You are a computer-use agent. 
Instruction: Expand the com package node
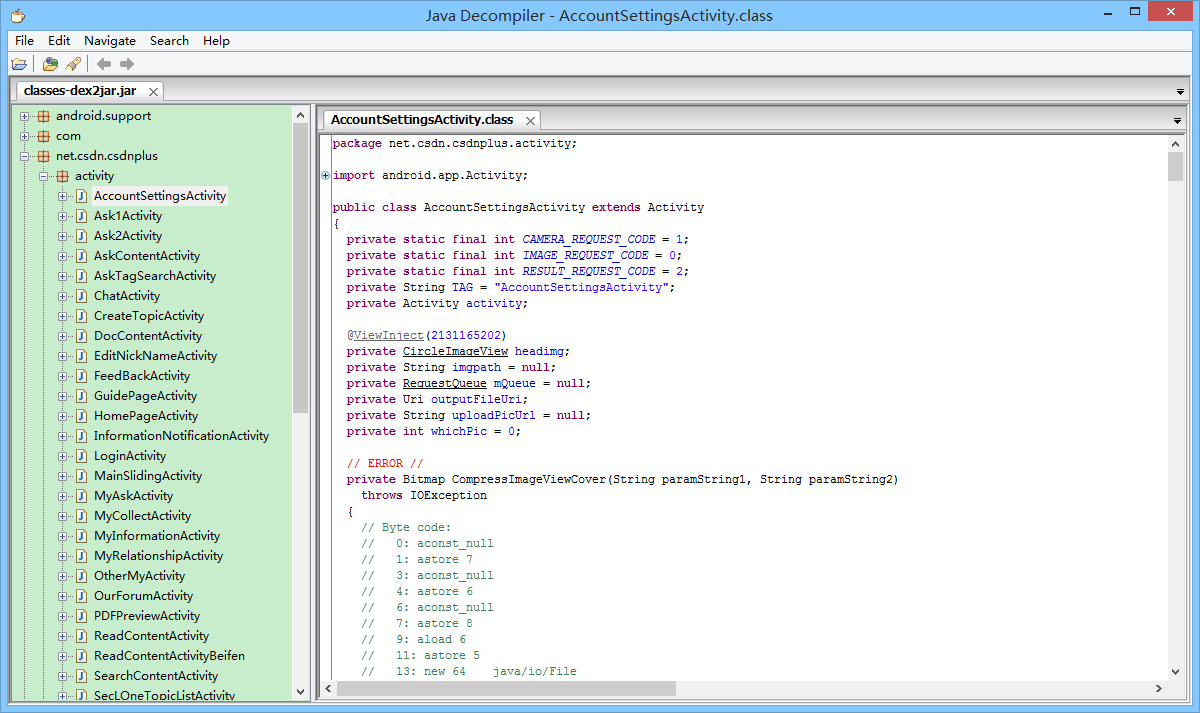[x=25, y=136]
